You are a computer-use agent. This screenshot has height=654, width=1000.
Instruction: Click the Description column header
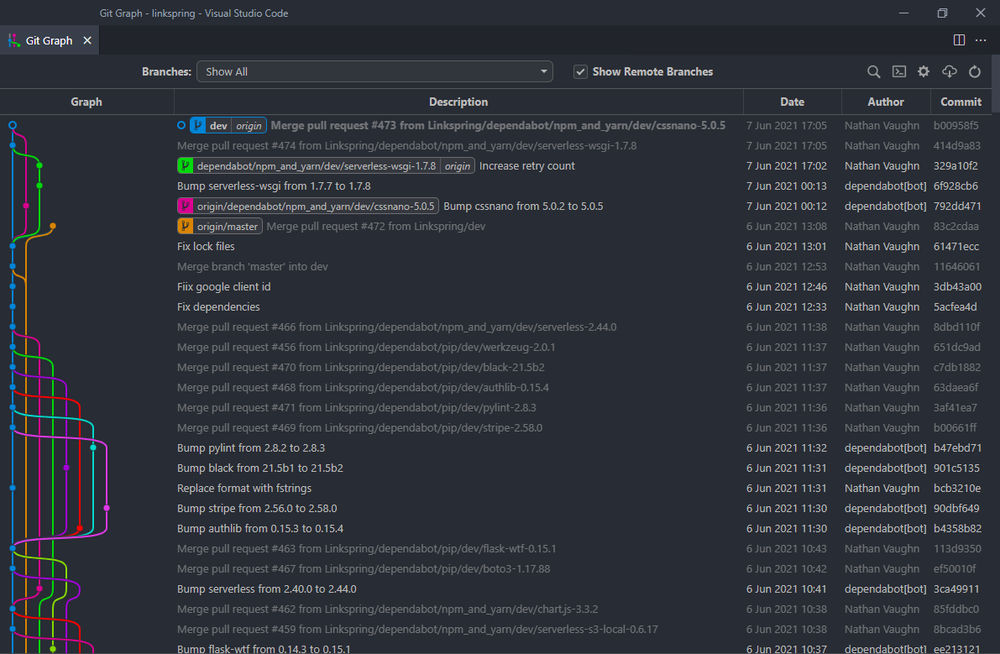[458, 102]
